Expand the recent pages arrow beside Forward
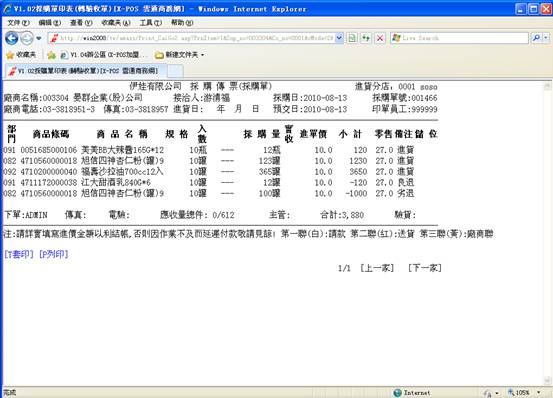553x398 pixels. (39, 38)
